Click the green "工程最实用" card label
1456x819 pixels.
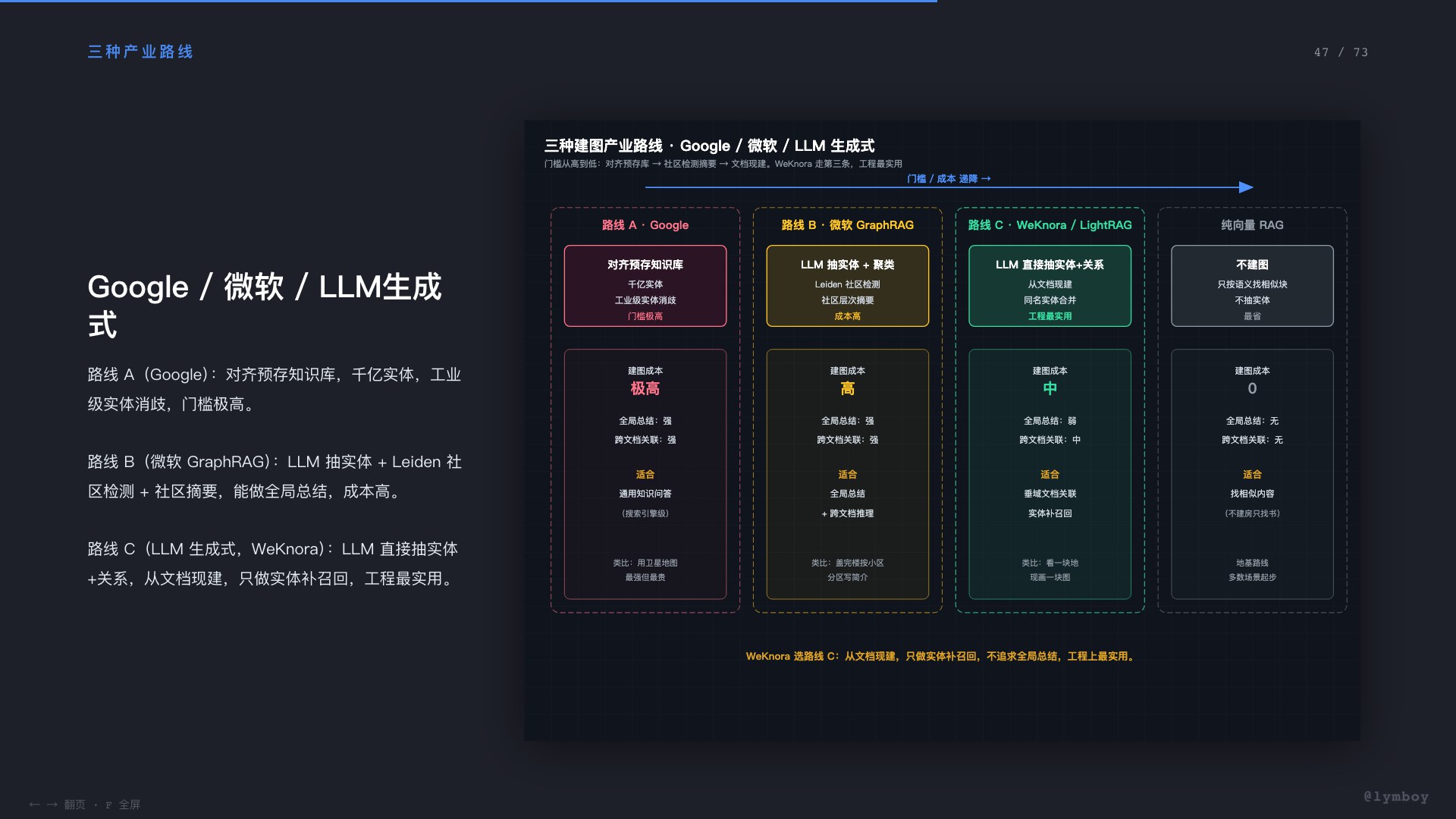coord(1050,316)
